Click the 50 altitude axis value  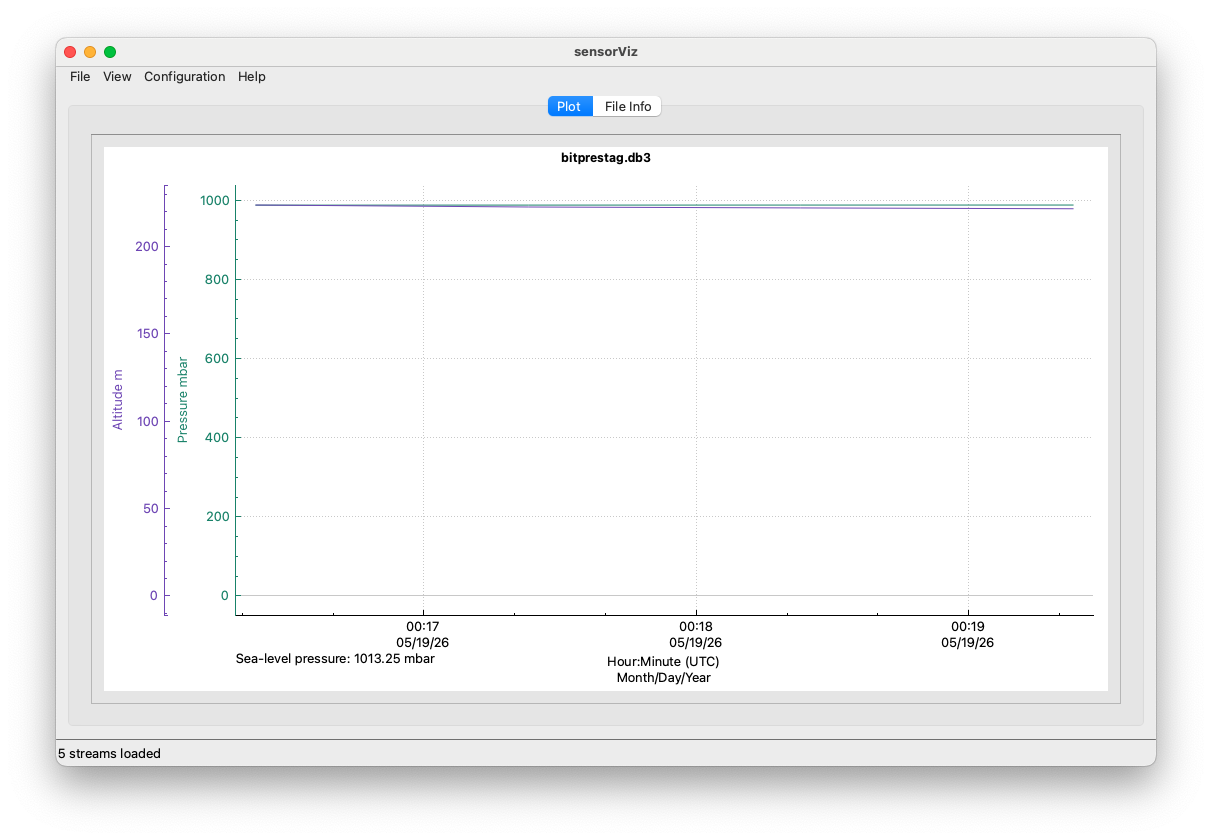click(150, 508)
